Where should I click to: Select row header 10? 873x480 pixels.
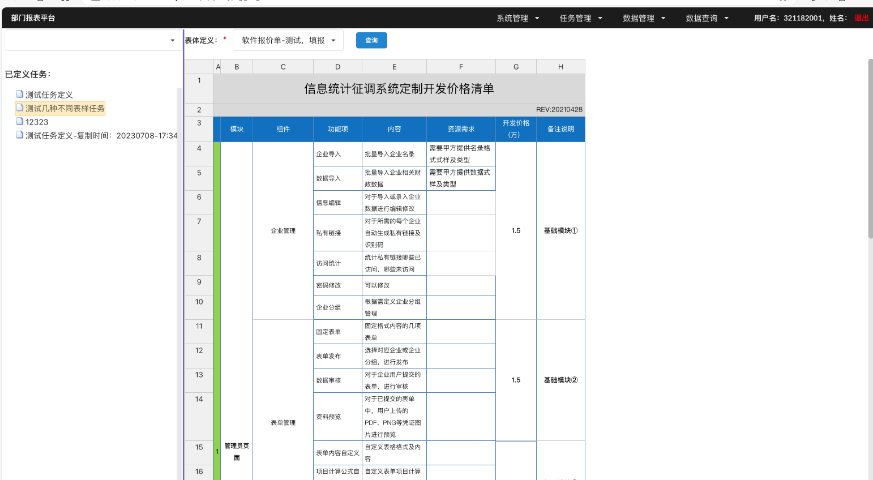click(199, 307)
